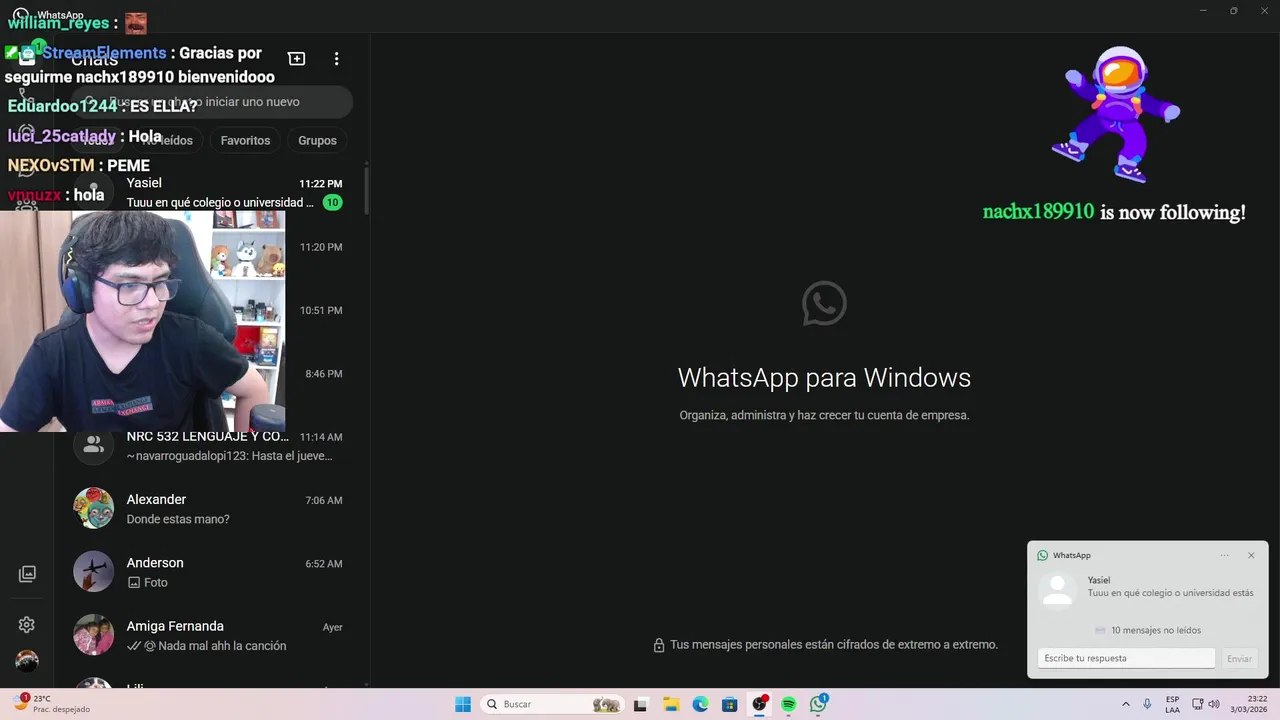
Task: Open Amiga Fernanda chat
Action: coord(212,635)
